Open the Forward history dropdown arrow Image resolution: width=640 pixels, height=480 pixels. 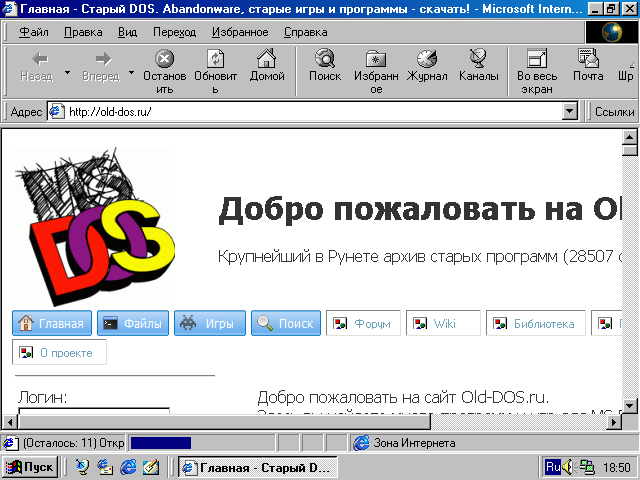(131, 73)
